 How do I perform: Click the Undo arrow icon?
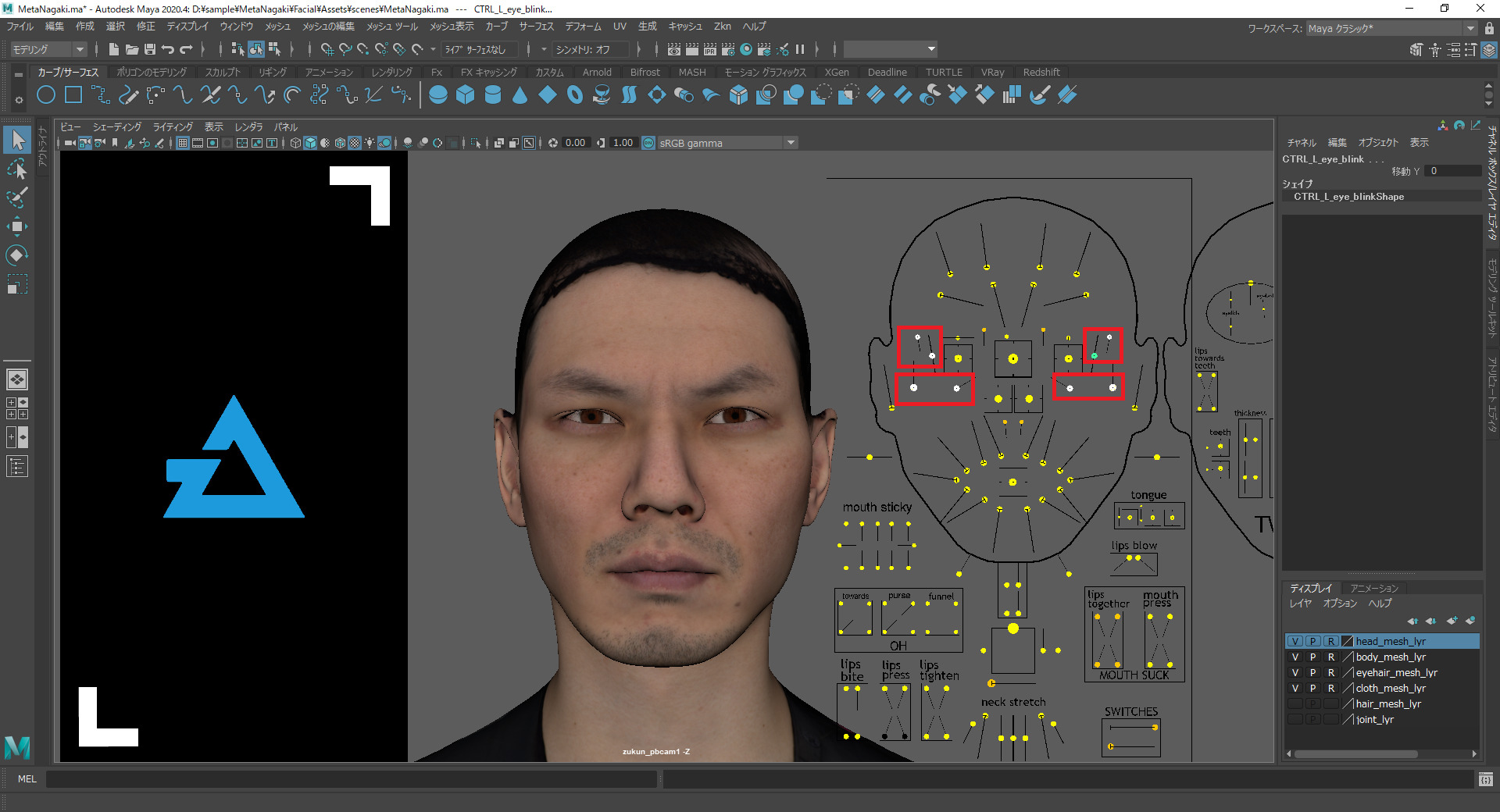(x=168, y=49)
